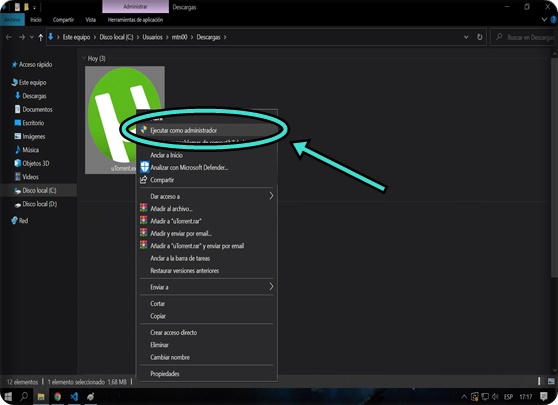Viewport: 558px width, 405px height.
Task: Expand the 'Dar acceso a' submenu arrow
Action: 271,196
